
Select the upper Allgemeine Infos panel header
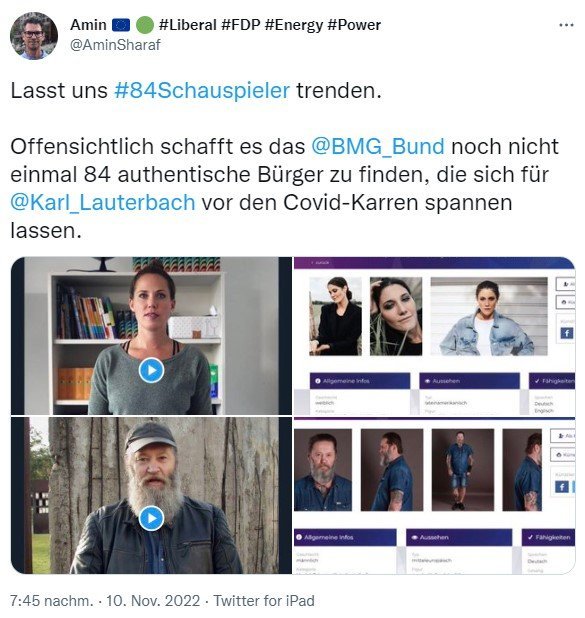click(360, 381)
